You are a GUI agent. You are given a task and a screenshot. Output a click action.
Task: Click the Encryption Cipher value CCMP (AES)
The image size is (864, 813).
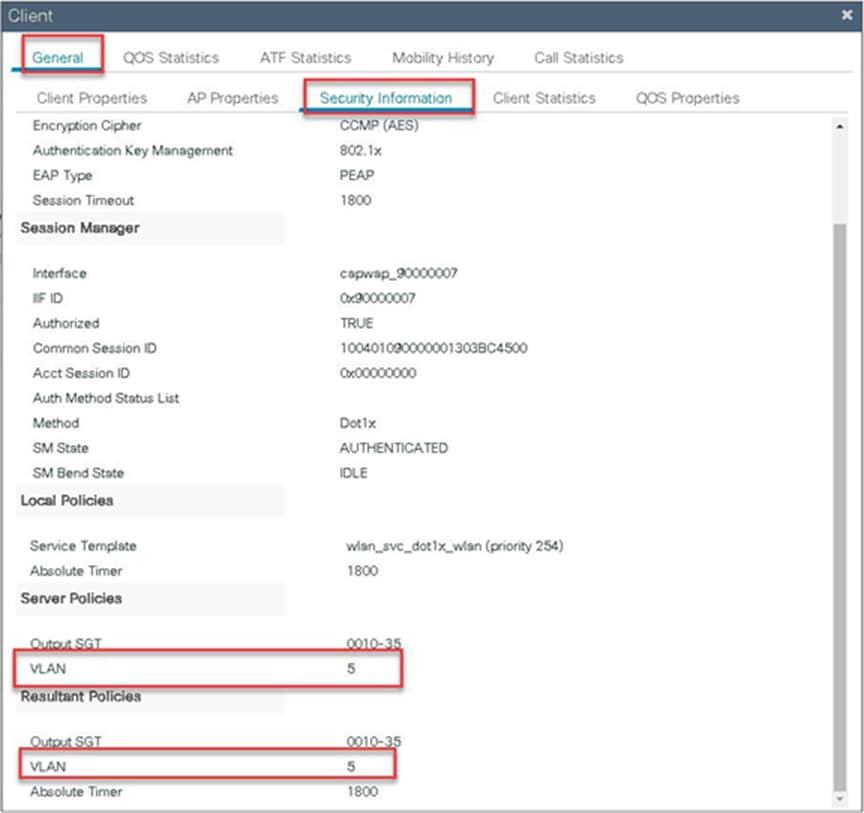pos(379,126)
